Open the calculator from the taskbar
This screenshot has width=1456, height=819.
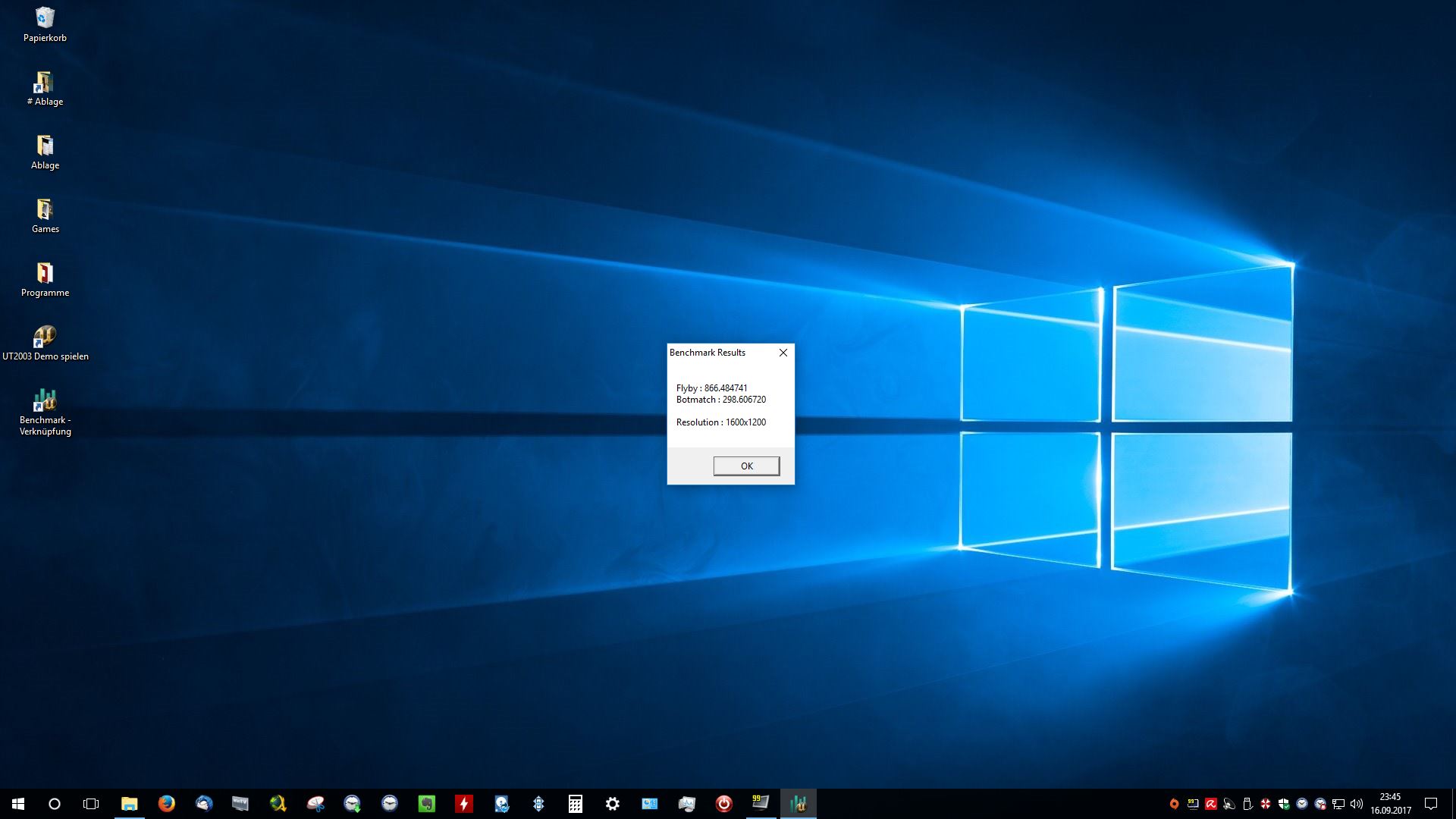(x=575, y=803)
